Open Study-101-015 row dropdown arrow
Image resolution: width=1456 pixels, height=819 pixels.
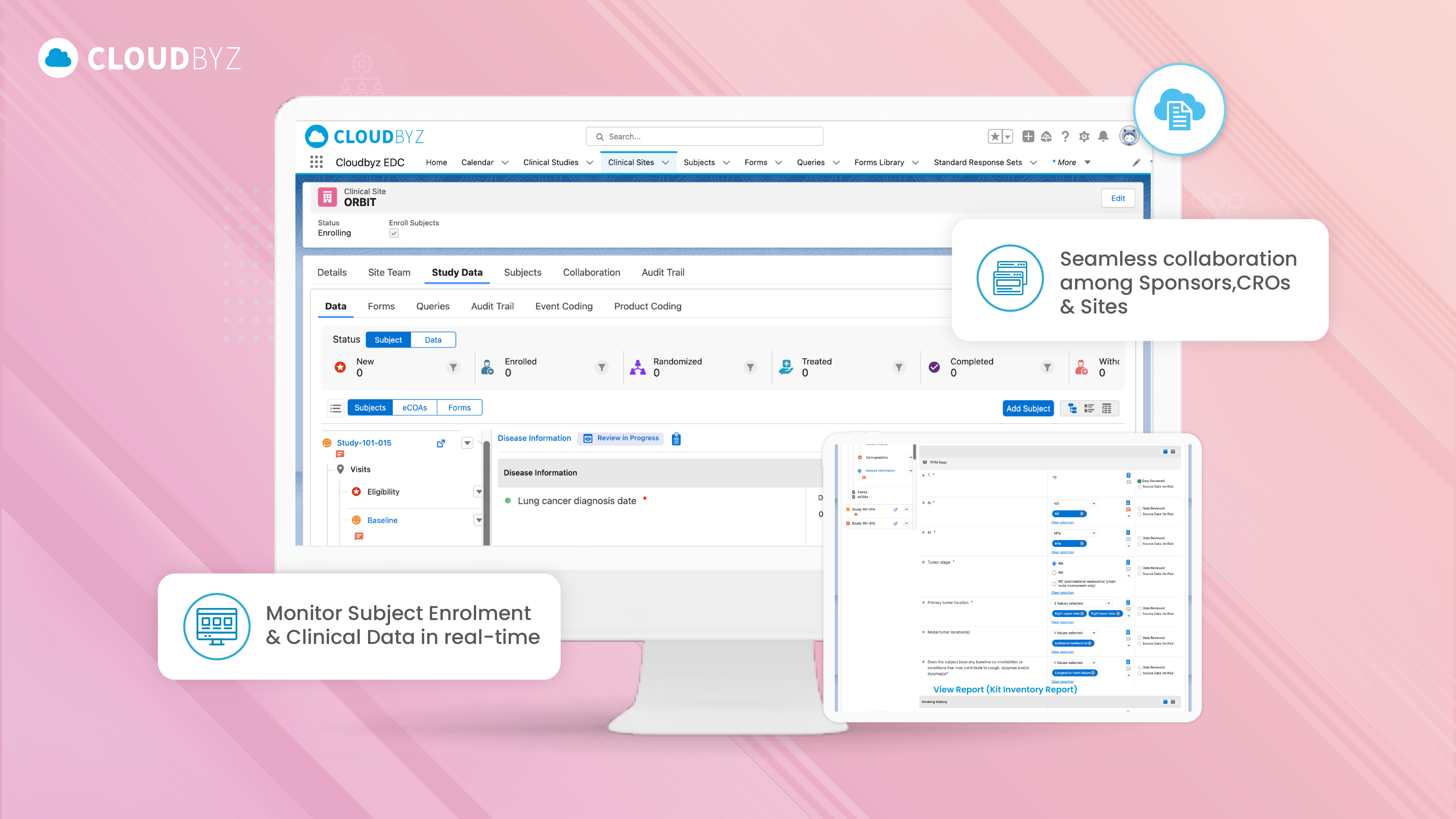click(467, 443)
